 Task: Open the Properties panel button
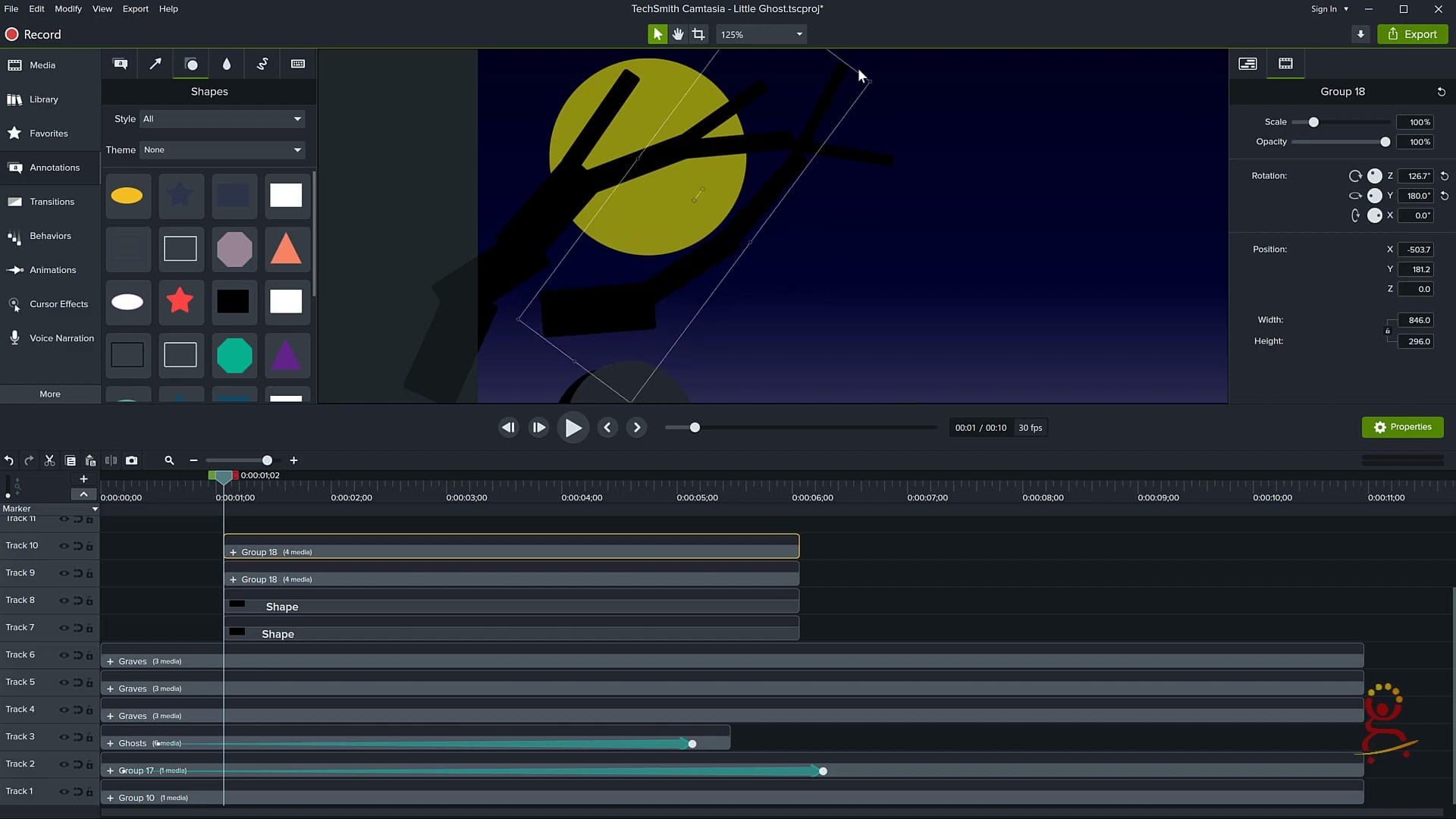click(x=1402, y=427)
